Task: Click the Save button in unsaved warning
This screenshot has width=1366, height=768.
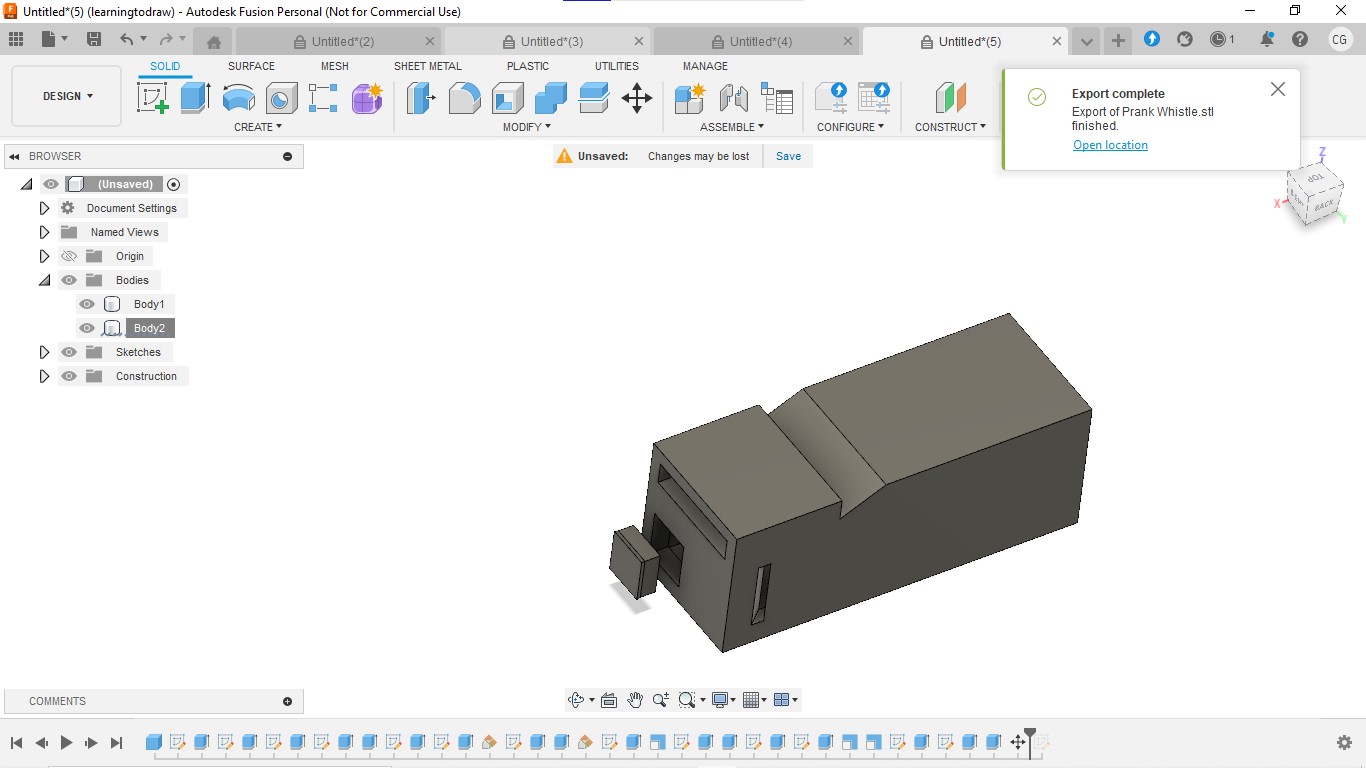Action: (788, 156)
